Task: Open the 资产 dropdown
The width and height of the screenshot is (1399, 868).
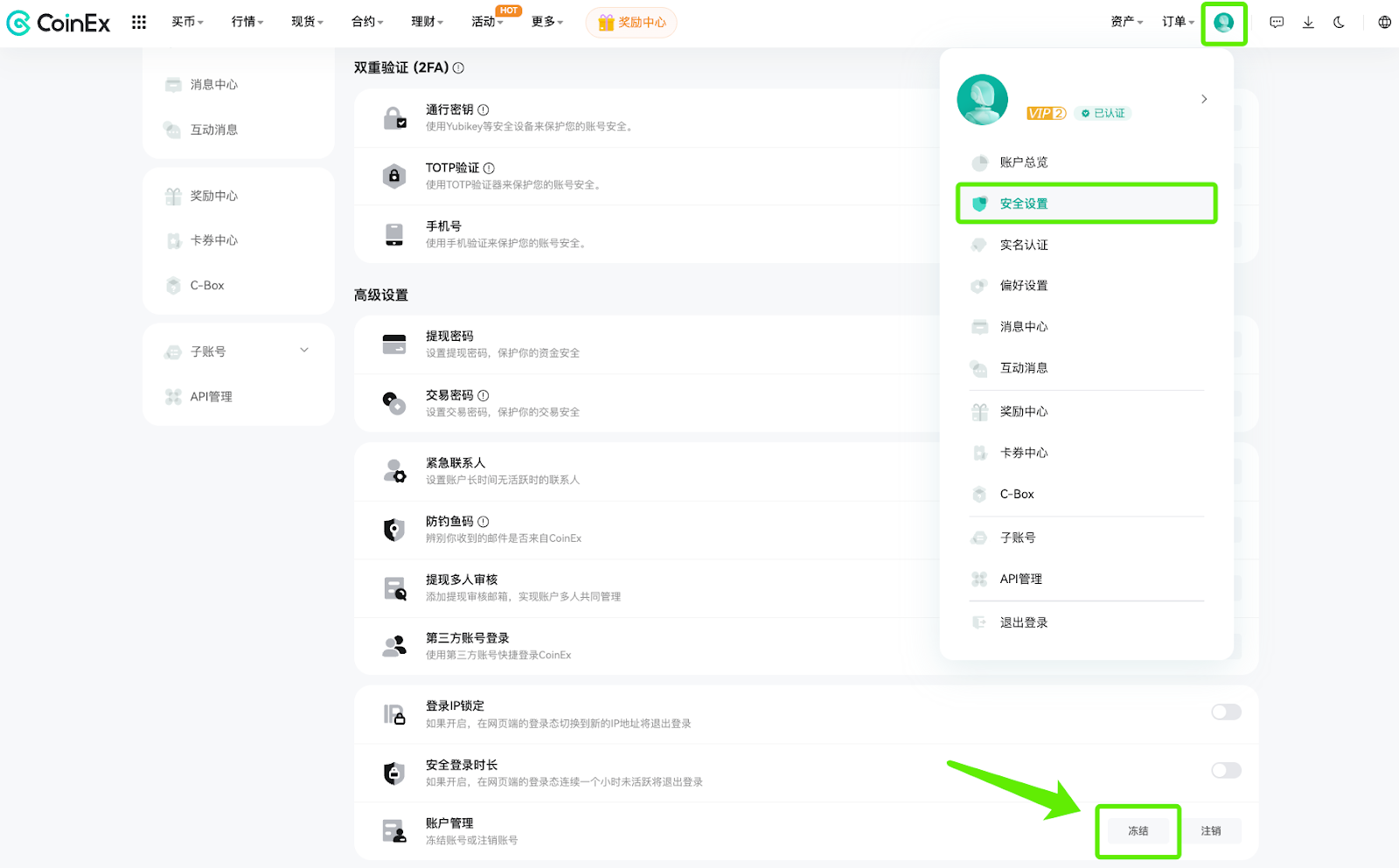Action: coord(1125,22)
